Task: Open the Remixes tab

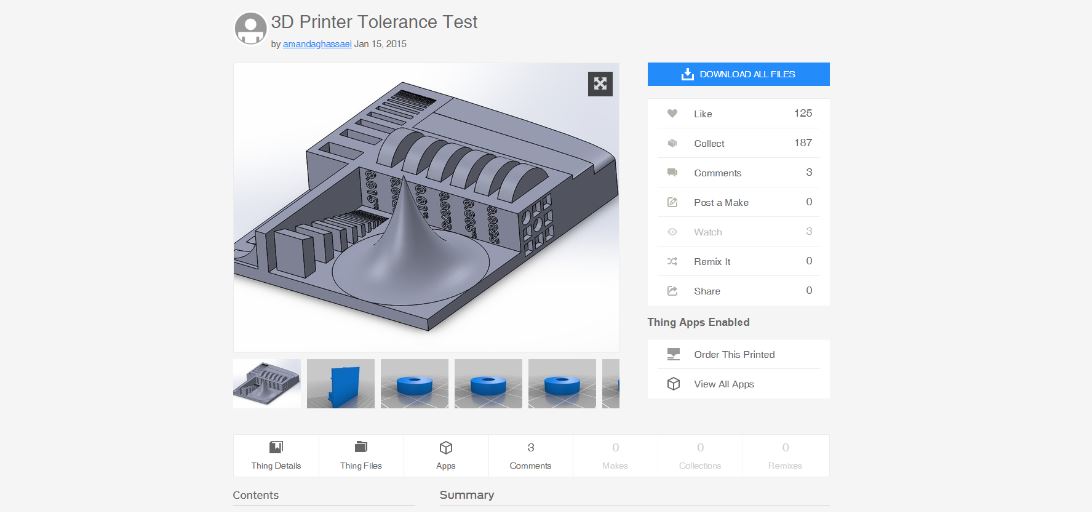Action: 786,456
